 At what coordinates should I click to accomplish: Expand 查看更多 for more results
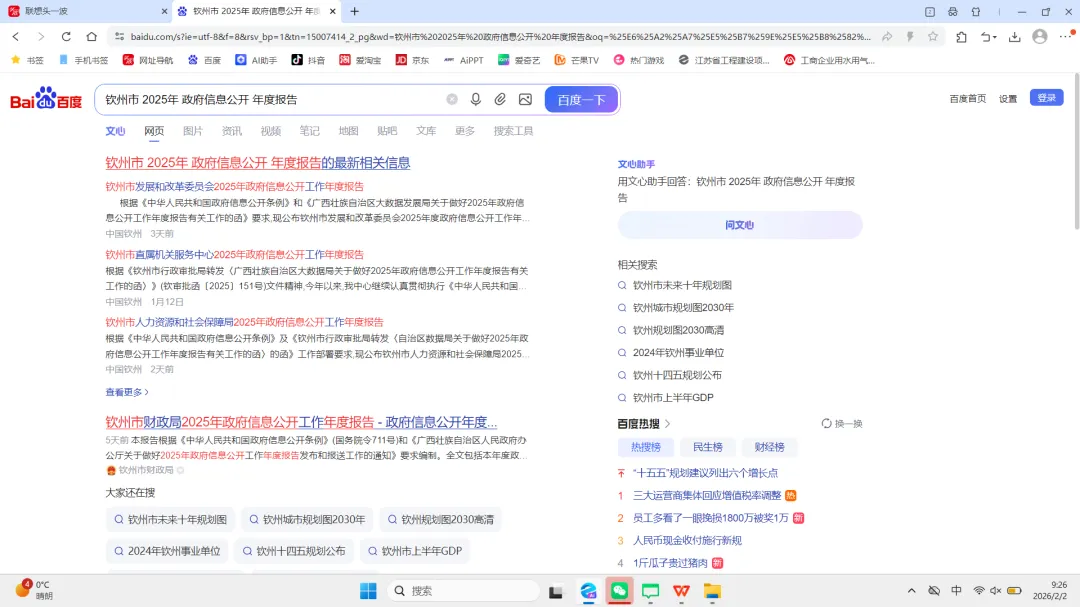click(x=127, y=392)
